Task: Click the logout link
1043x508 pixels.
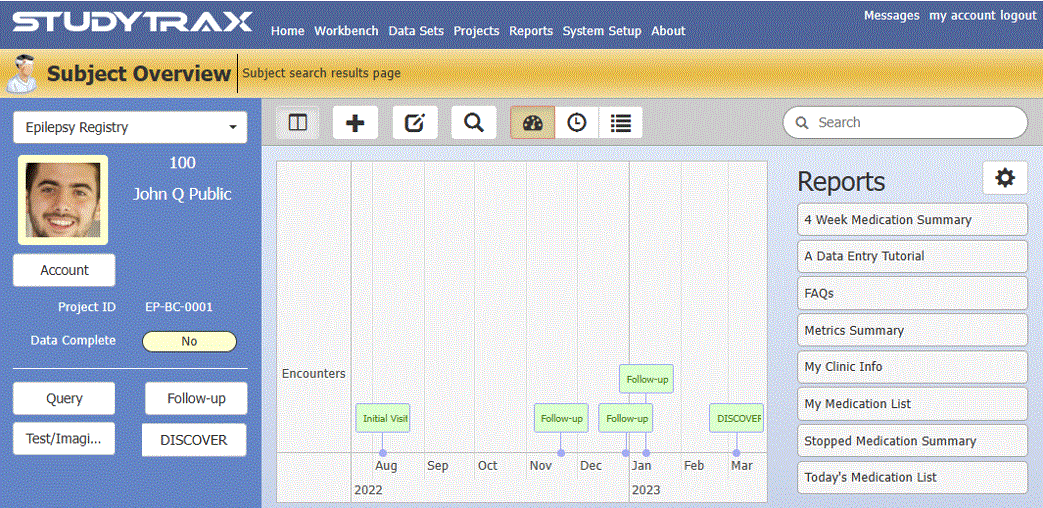Action: (1016, 15)
